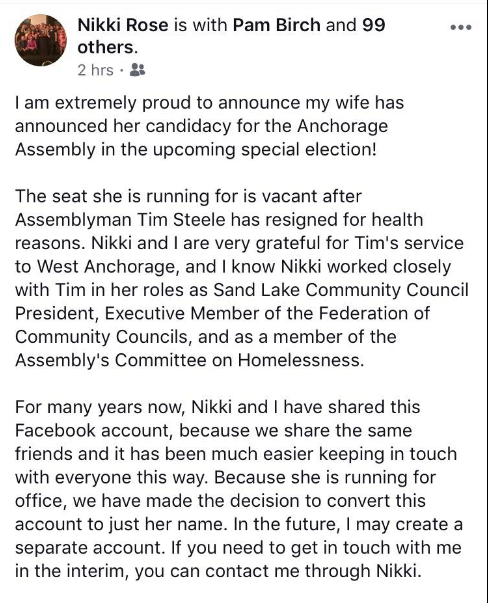The height and width of the screenshot is (603, 488).
Task: Click the "Facebook account" phrase
Action: point(92,431)
